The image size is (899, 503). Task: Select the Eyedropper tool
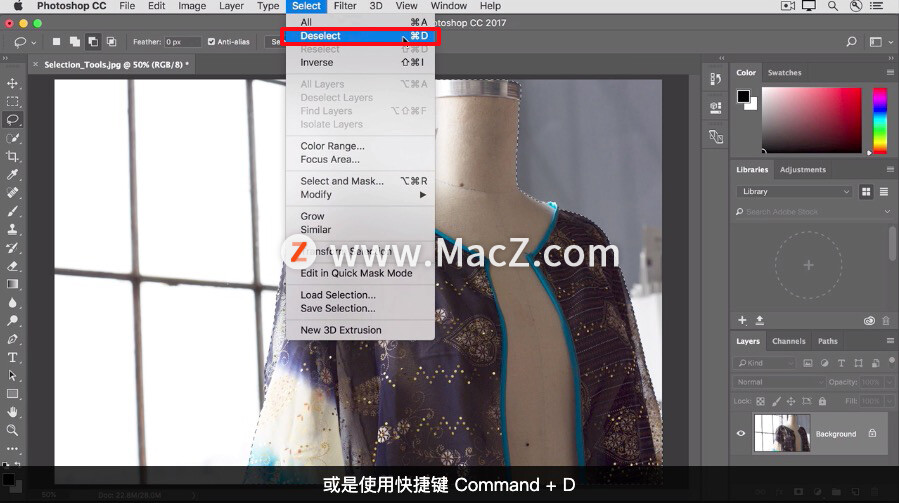tap(12, 174)
